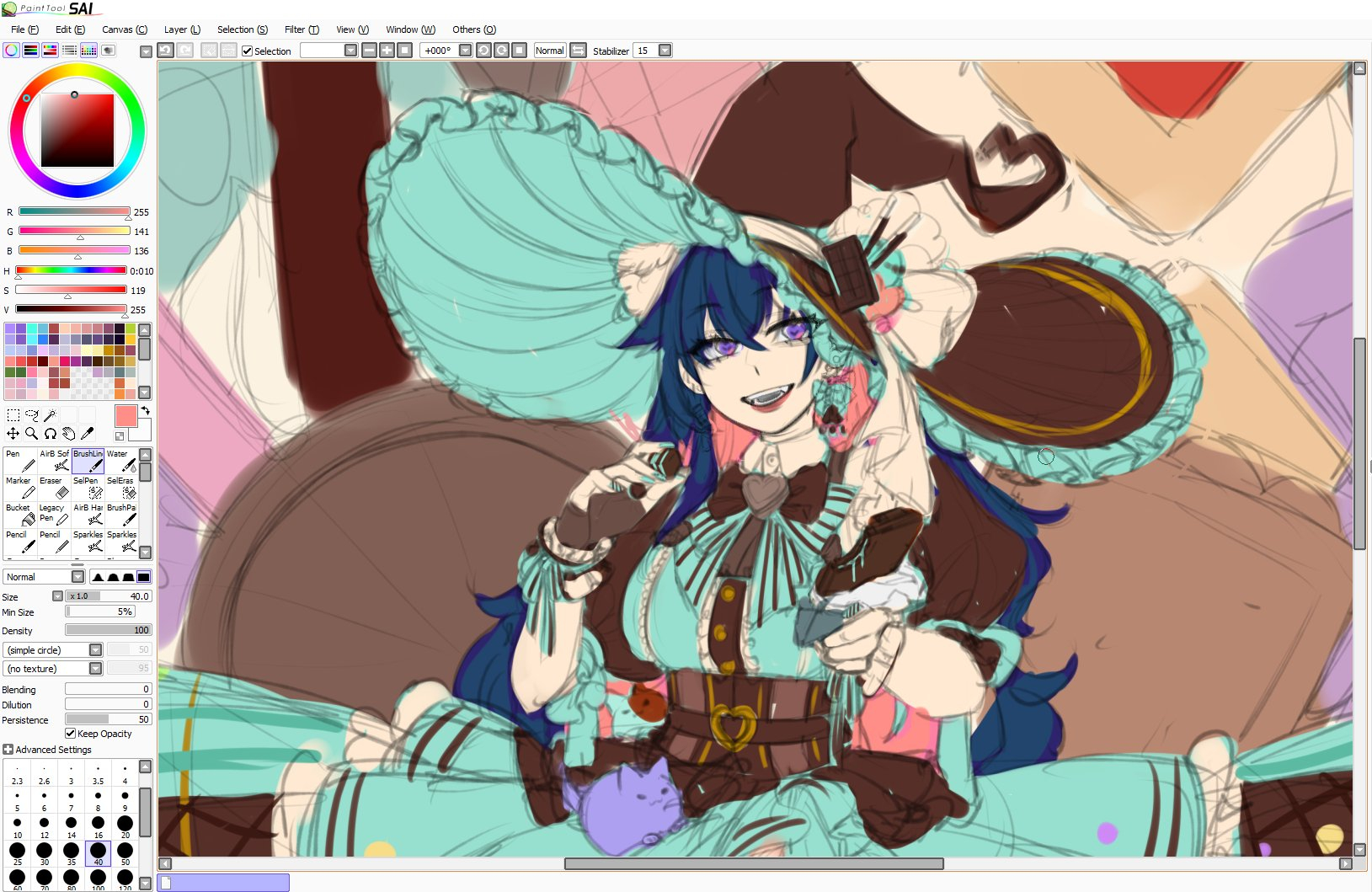Screen dimensions: 1372x892
Task: Swap foreground and background colors
Action: tap(146, 411)
